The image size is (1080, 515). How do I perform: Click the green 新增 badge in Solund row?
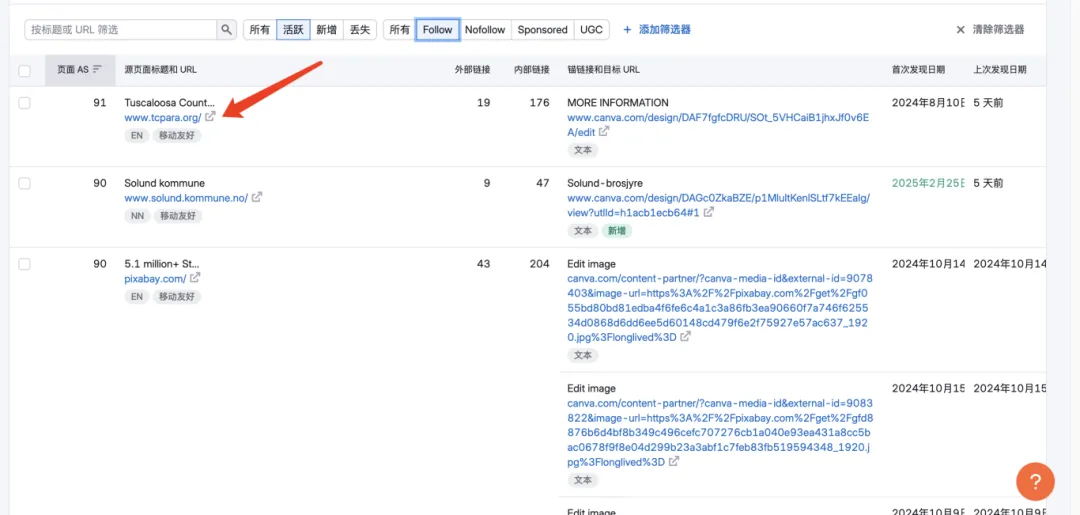tap(616, 231)
